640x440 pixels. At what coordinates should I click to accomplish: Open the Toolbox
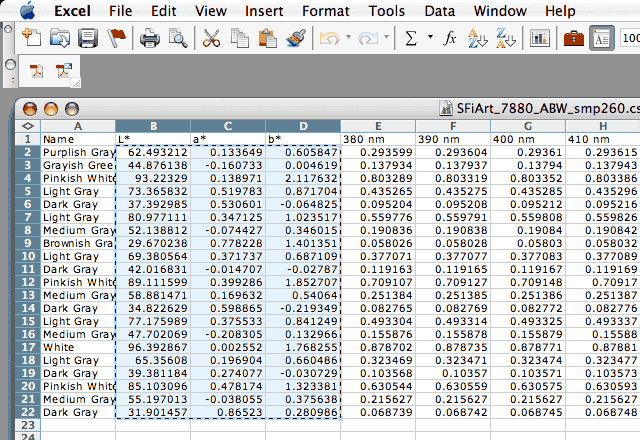[573, 38]
